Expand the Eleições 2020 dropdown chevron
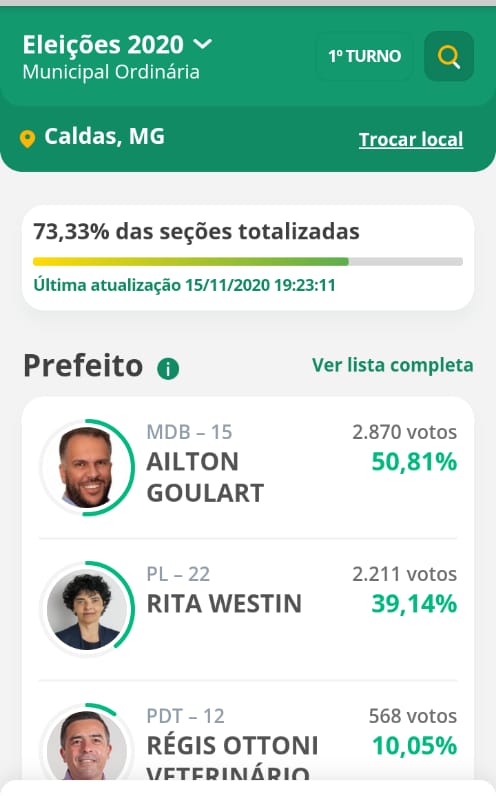Screen dimensions: 496x796 click(x=203, y=44)
